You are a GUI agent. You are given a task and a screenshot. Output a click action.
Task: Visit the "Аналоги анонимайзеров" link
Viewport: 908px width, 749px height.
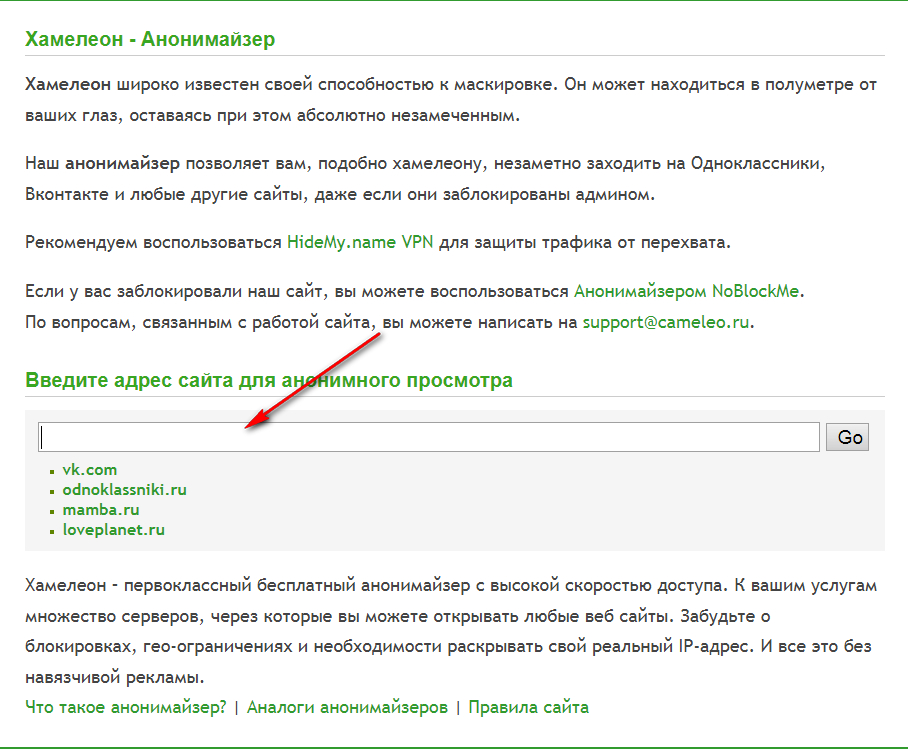tap(347, 707)
